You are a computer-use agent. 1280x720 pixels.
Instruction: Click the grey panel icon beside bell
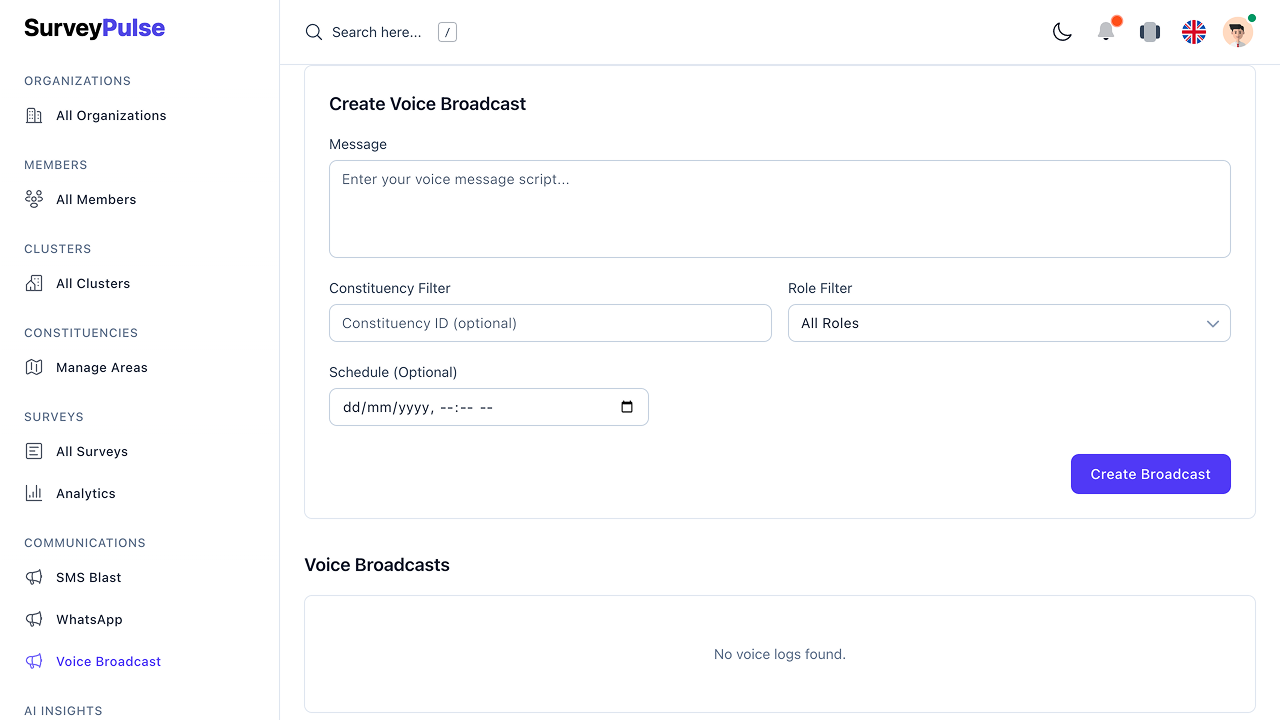(x=1150, y=32)
